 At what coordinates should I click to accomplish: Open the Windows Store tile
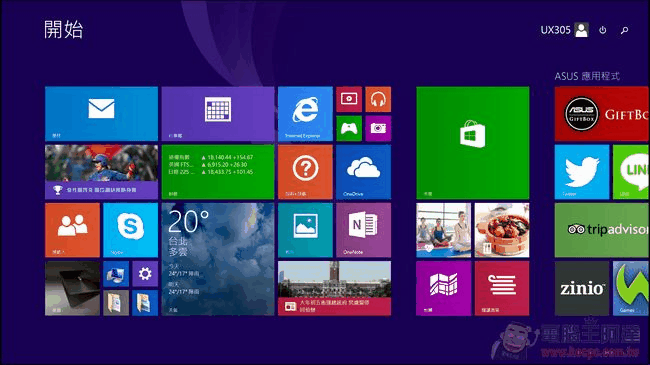pos(473,143)
